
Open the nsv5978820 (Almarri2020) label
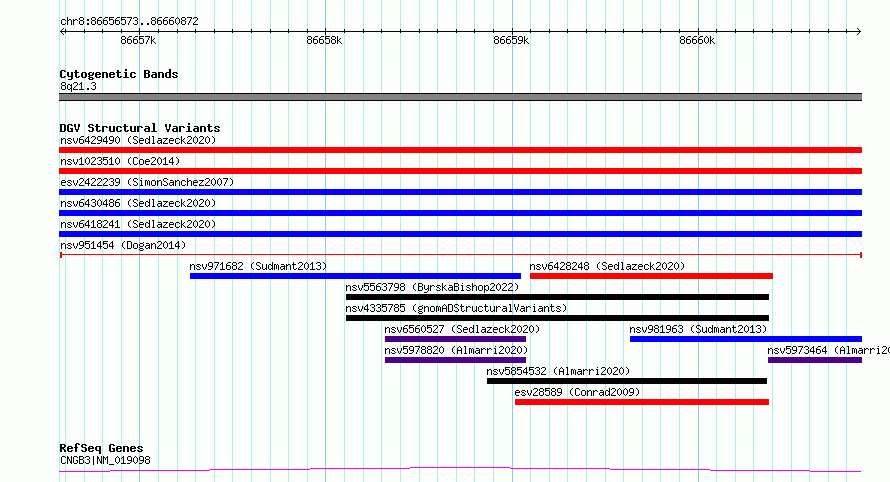[x=456, y=350]
